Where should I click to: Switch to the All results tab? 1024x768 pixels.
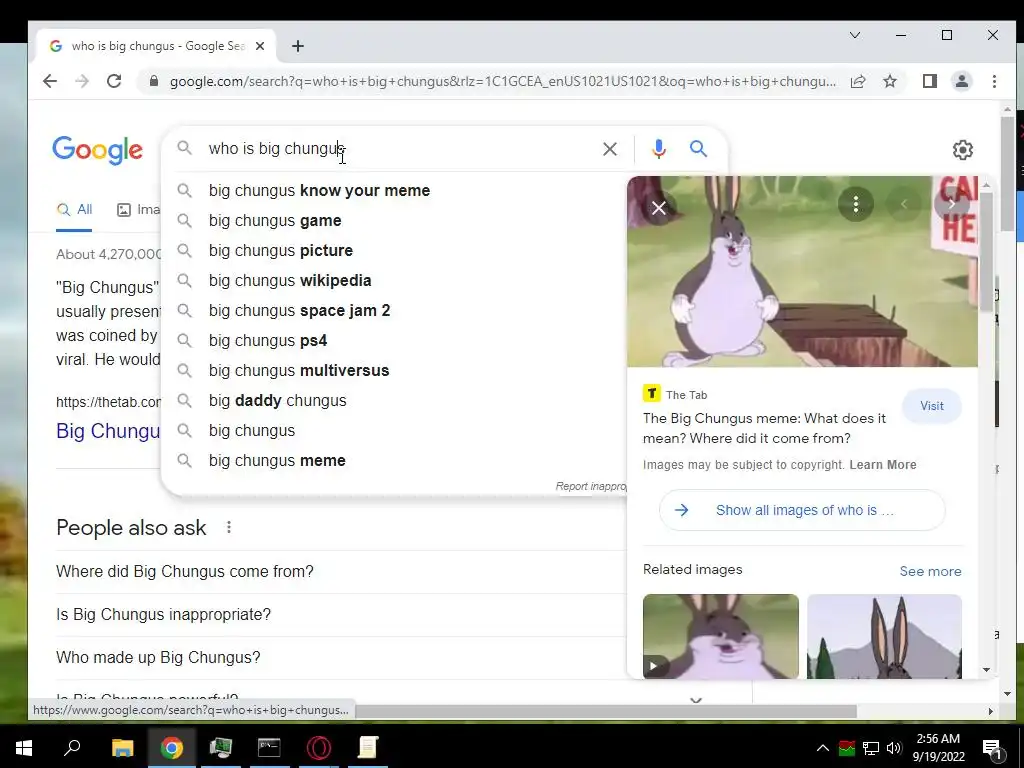pos(74,210)
